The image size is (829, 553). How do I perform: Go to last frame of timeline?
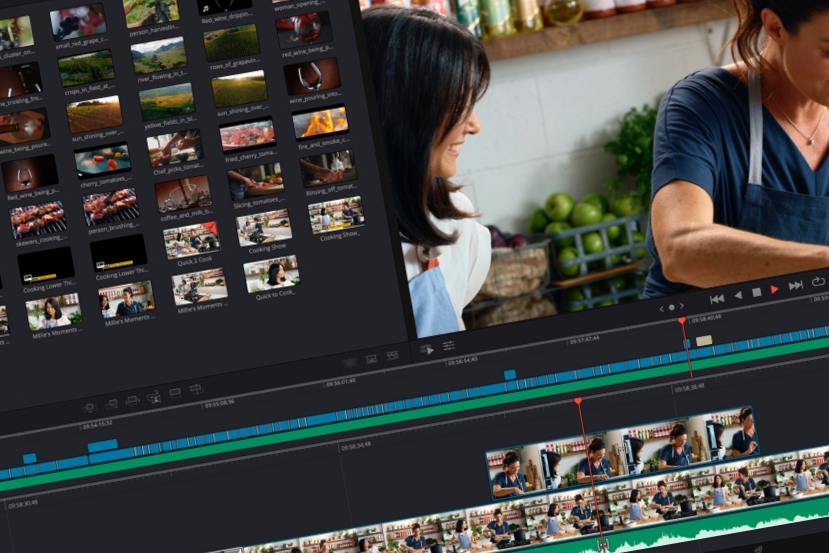tap(796, 285)
